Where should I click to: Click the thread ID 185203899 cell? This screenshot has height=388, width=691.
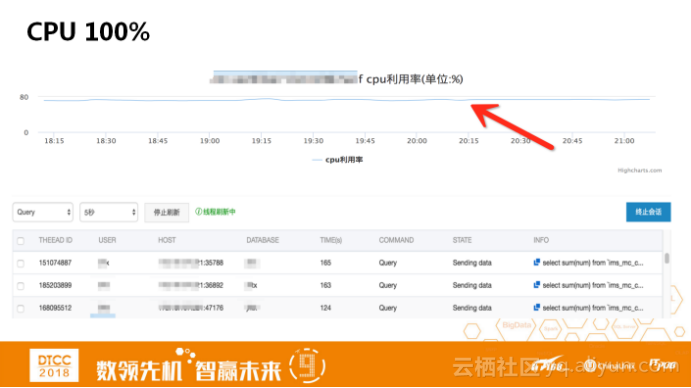pos(55,285)
